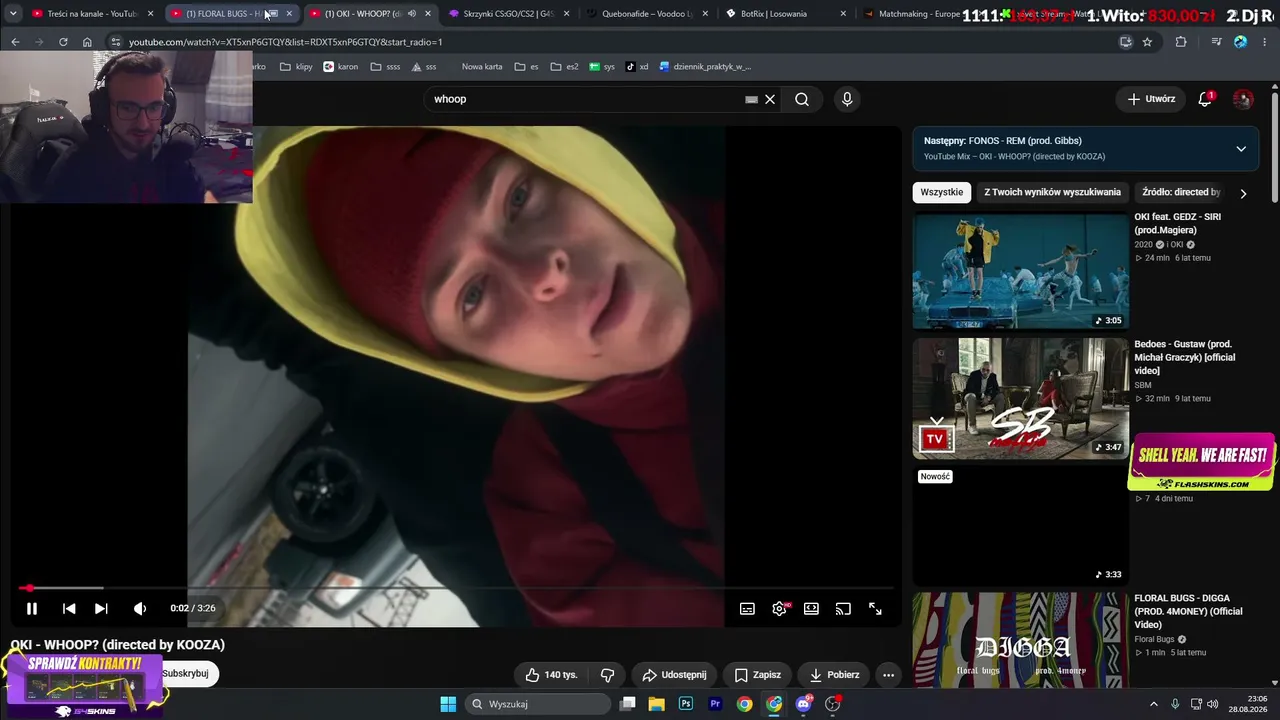Show more filter chips with the right arrow

click(x=1243, y=193)
